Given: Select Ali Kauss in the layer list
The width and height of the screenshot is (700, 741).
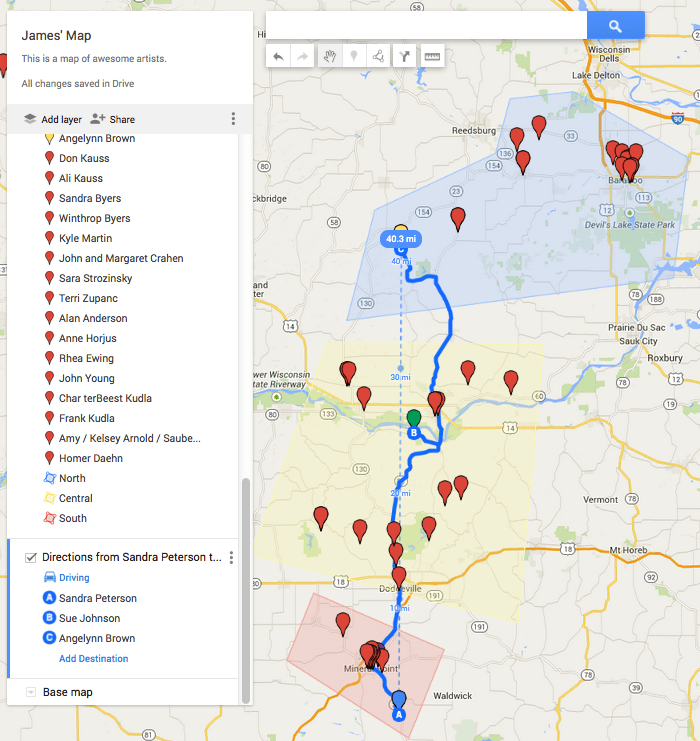Looking at the screenshot, I should click(81, 178).
